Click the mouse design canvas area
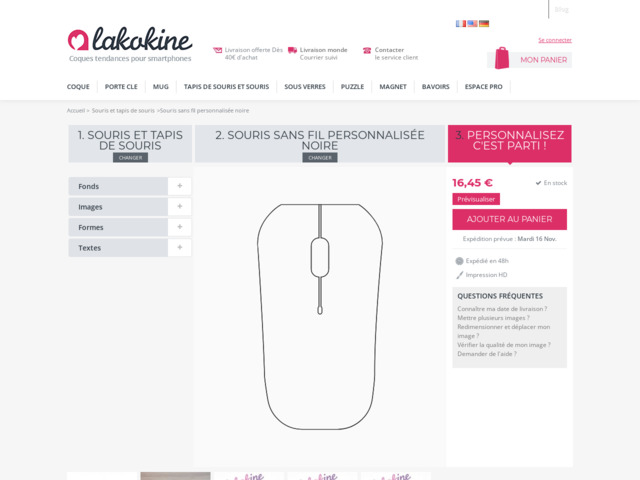 [x=320, y=317]
